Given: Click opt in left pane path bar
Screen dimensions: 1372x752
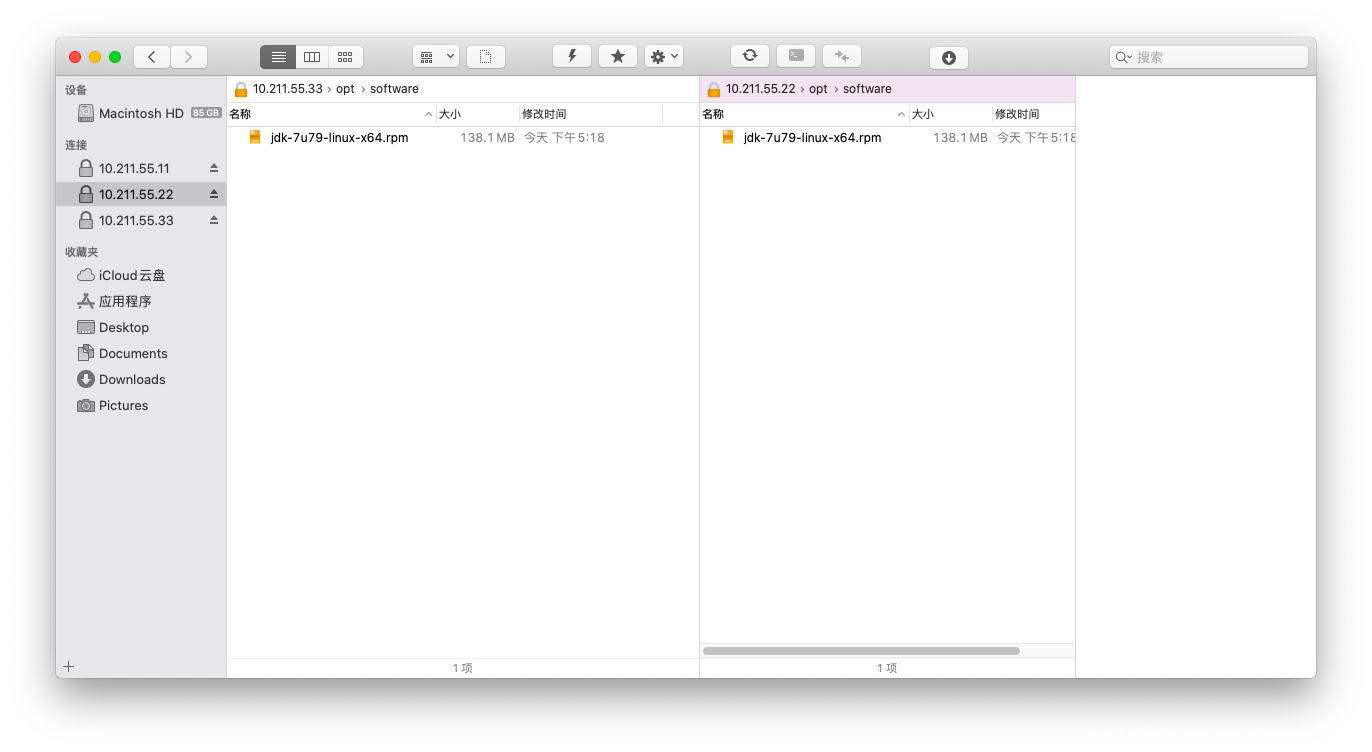Looking at the screenshot, I should pyautogui.click(x=345, y=89).
